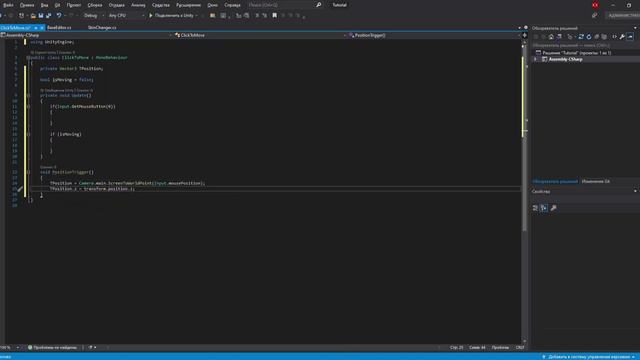Click the Save file icon
This screenshot has width=640, height=360.
(41, 16)
